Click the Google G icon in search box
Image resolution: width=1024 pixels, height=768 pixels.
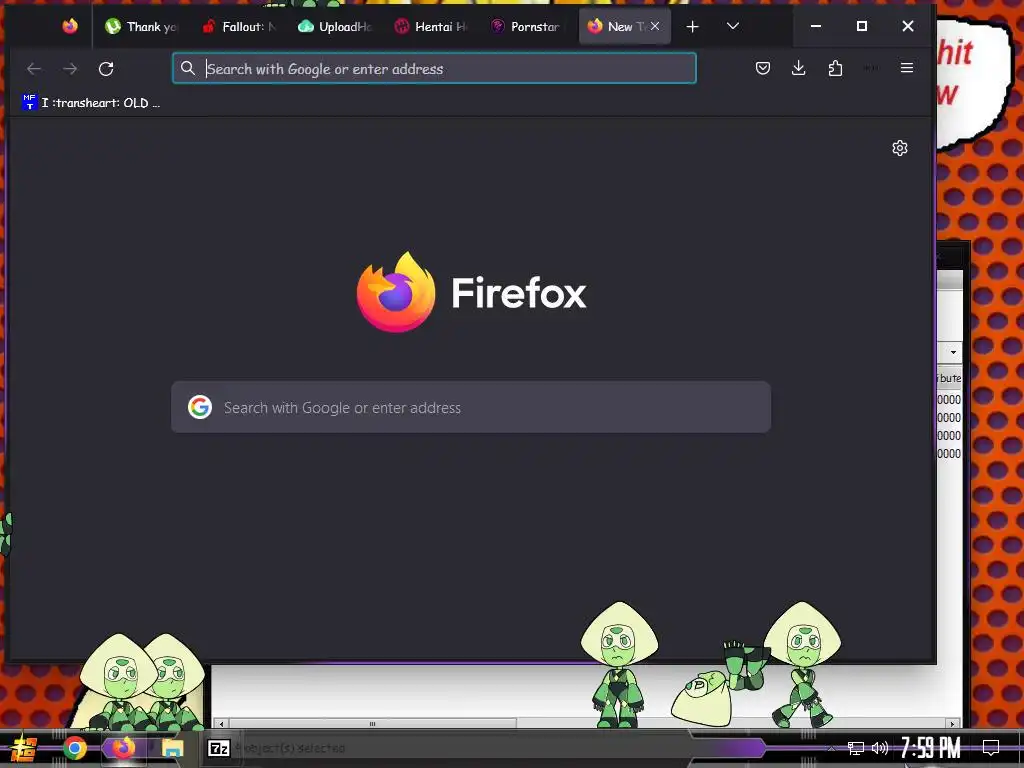(x=200, y=407)
